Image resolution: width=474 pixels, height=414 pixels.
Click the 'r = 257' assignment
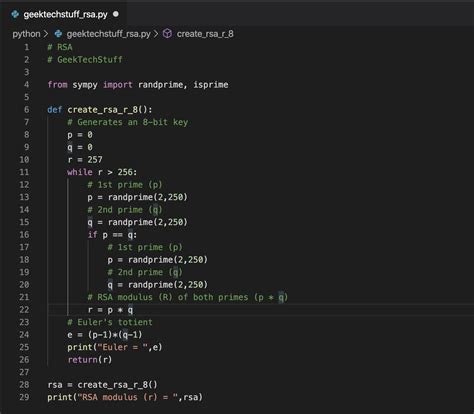[x=85, y=160]
